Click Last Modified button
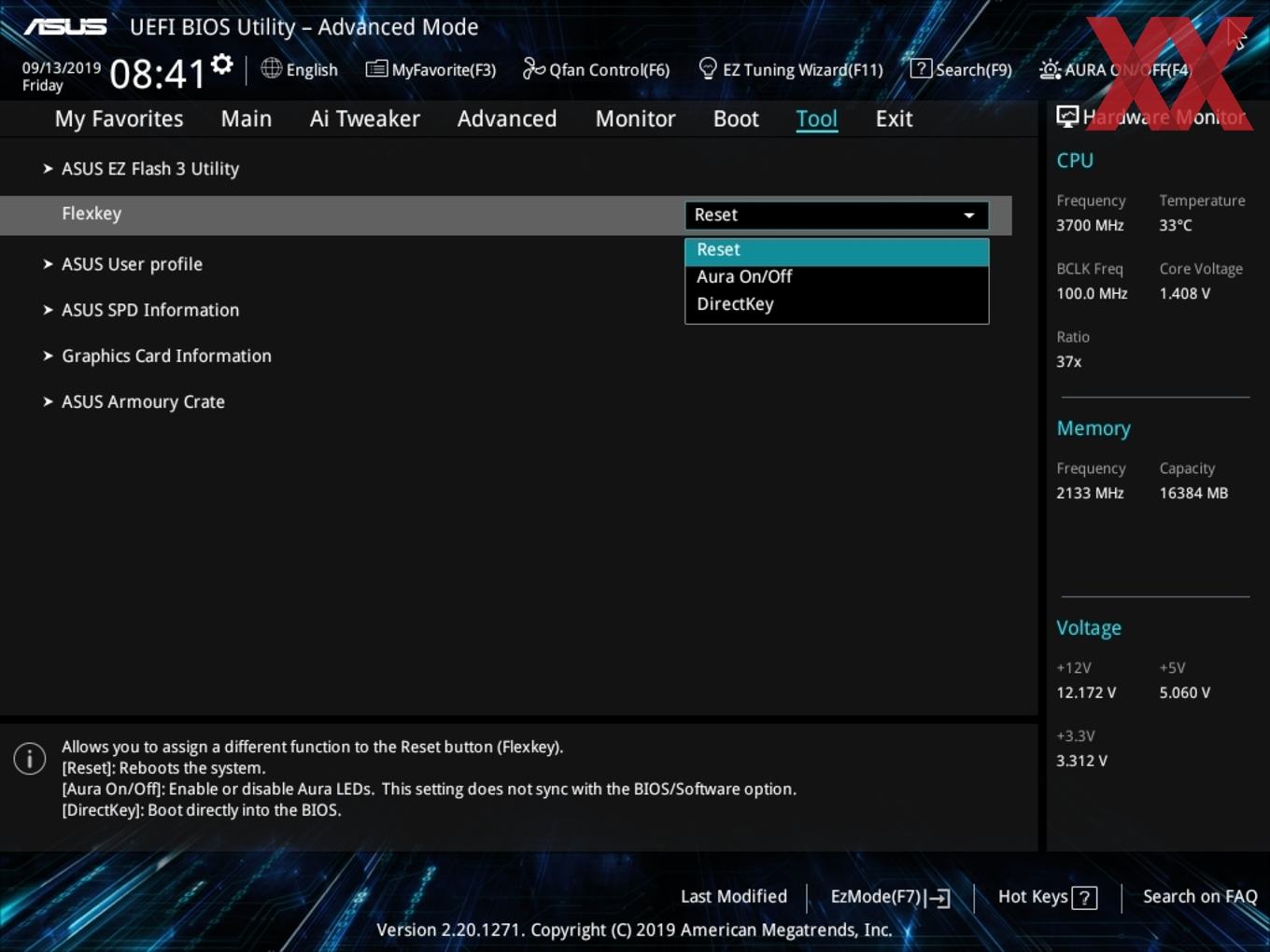This screenshot has height=952, width=1270. click(x=734, y=897)
